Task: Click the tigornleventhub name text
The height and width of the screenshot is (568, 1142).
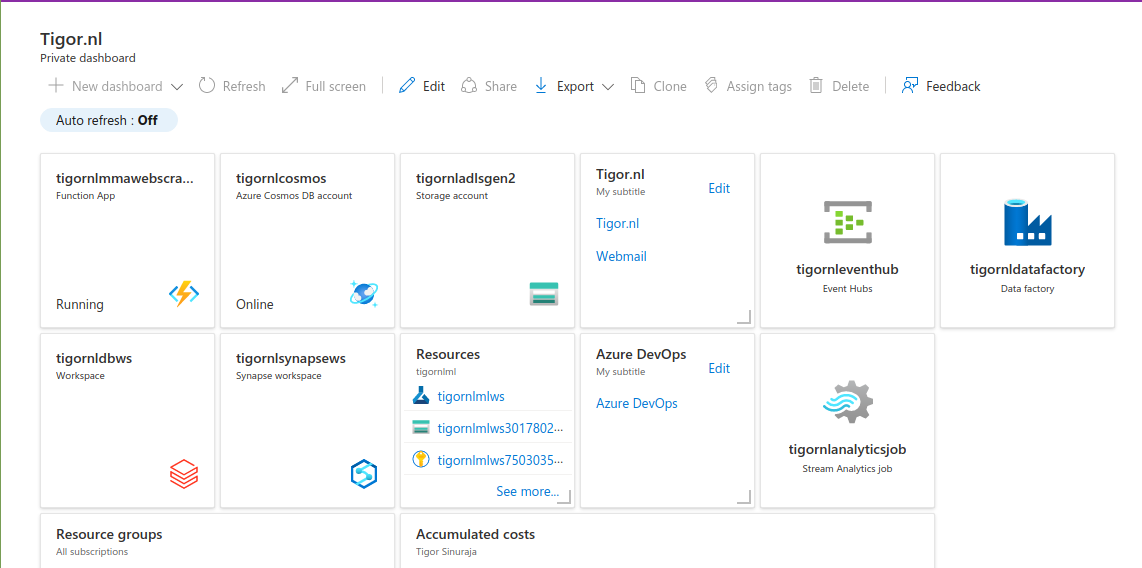Action: [x=847, y=269]
